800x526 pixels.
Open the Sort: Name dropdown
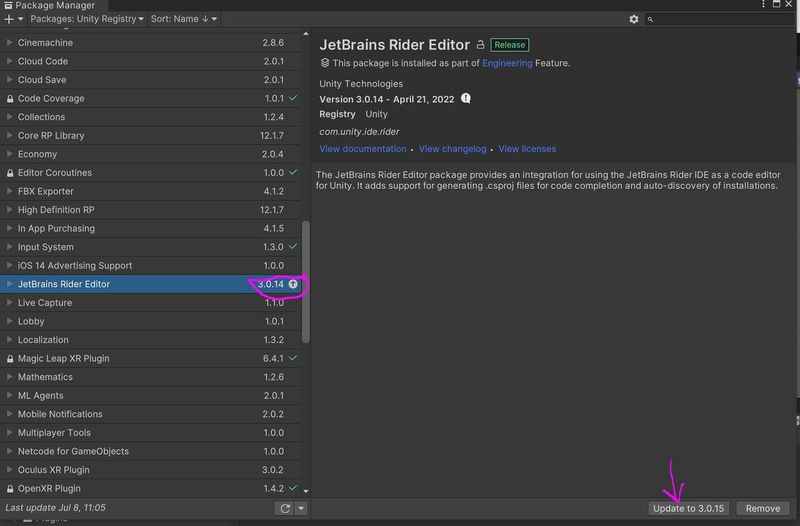[x=184, y=19]
